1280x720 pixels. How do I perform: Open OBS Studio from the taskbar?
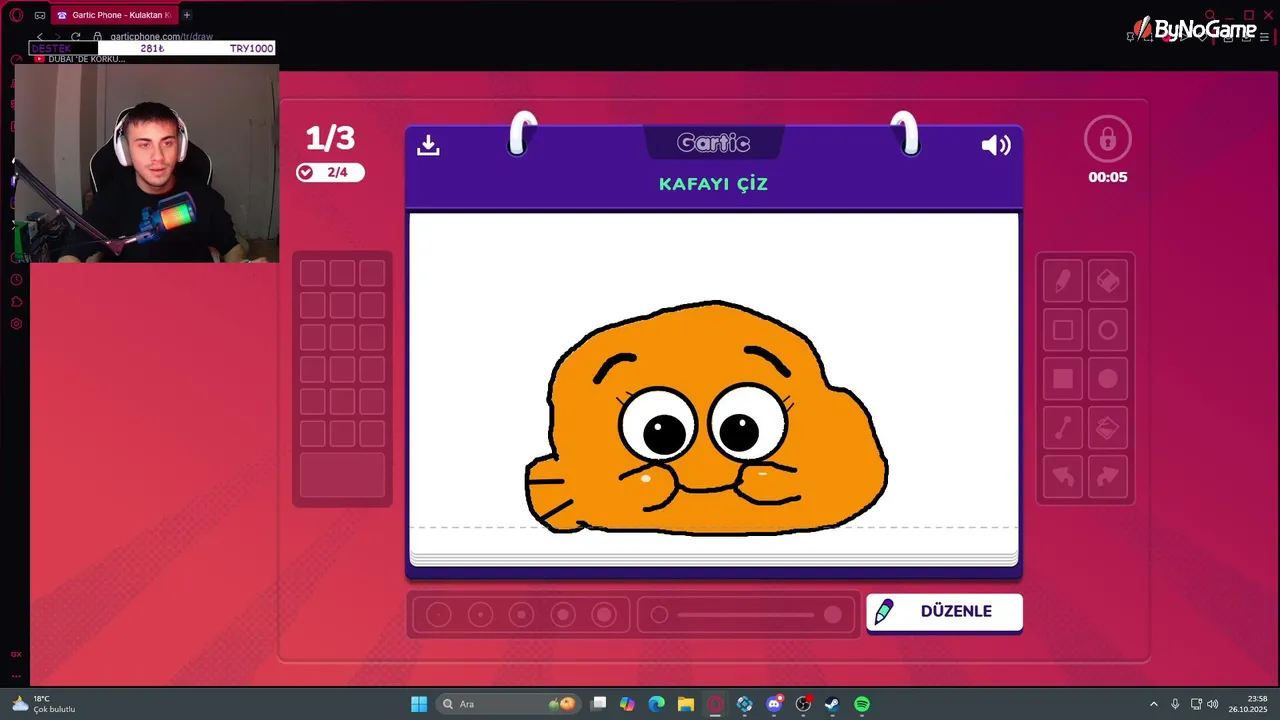803,704
